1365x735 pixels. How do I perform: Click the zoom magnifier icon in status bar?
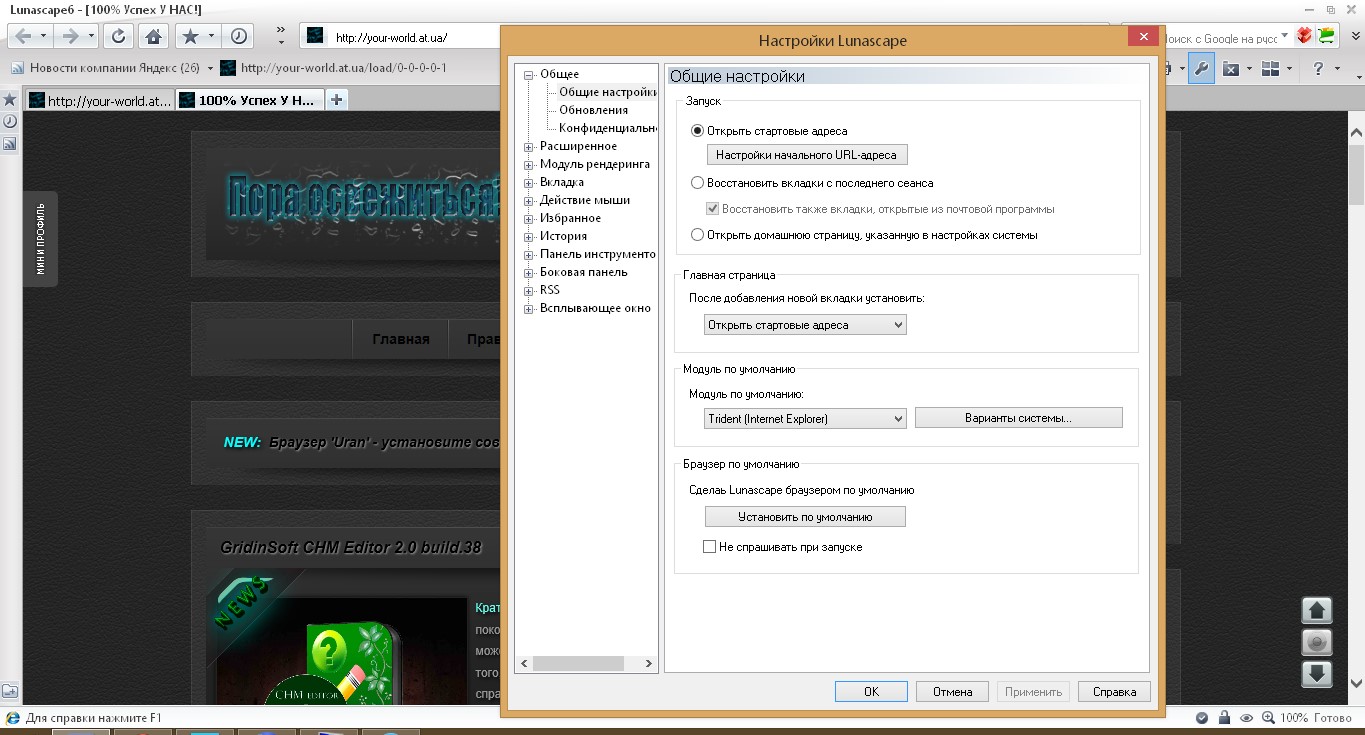1268,718
